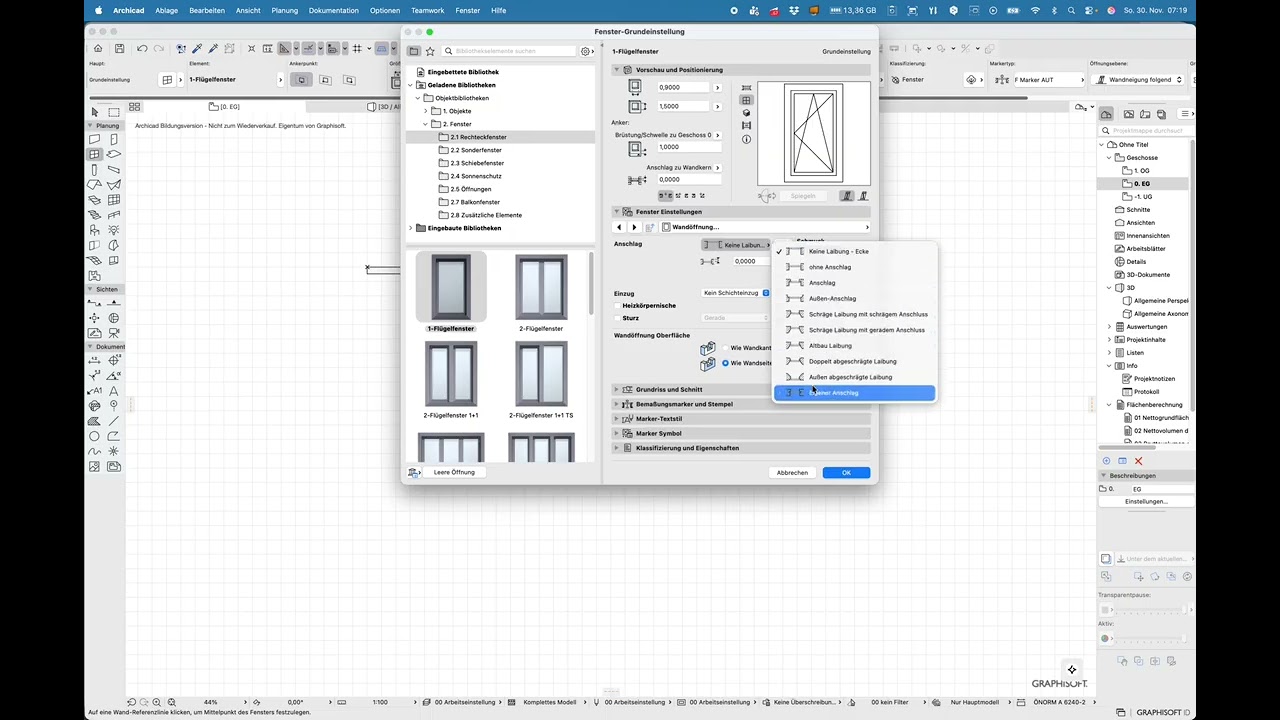Click the Undo arrow in the toolbar
1280x720 pixels.
142,48
